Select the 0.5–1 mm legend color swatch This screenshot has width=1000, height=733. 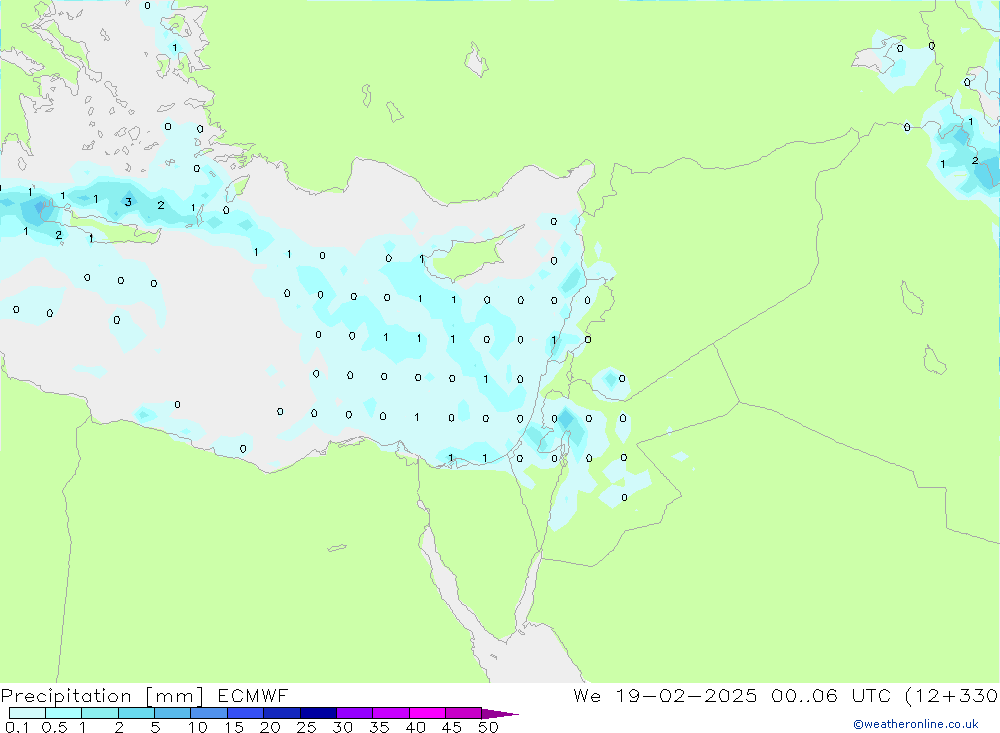click(63, 713)
